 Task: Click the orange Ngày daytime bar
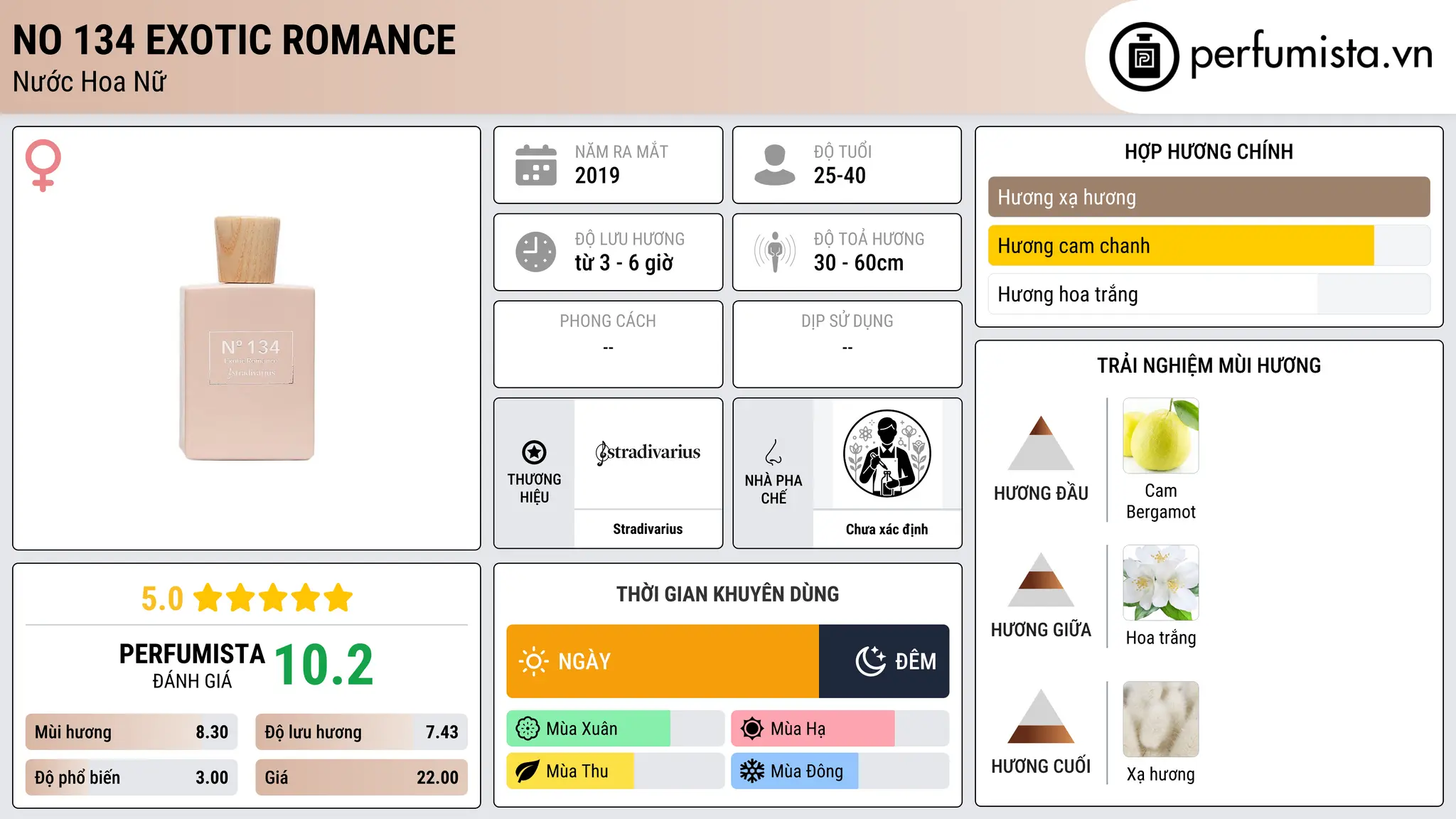[x=663, y=661]
